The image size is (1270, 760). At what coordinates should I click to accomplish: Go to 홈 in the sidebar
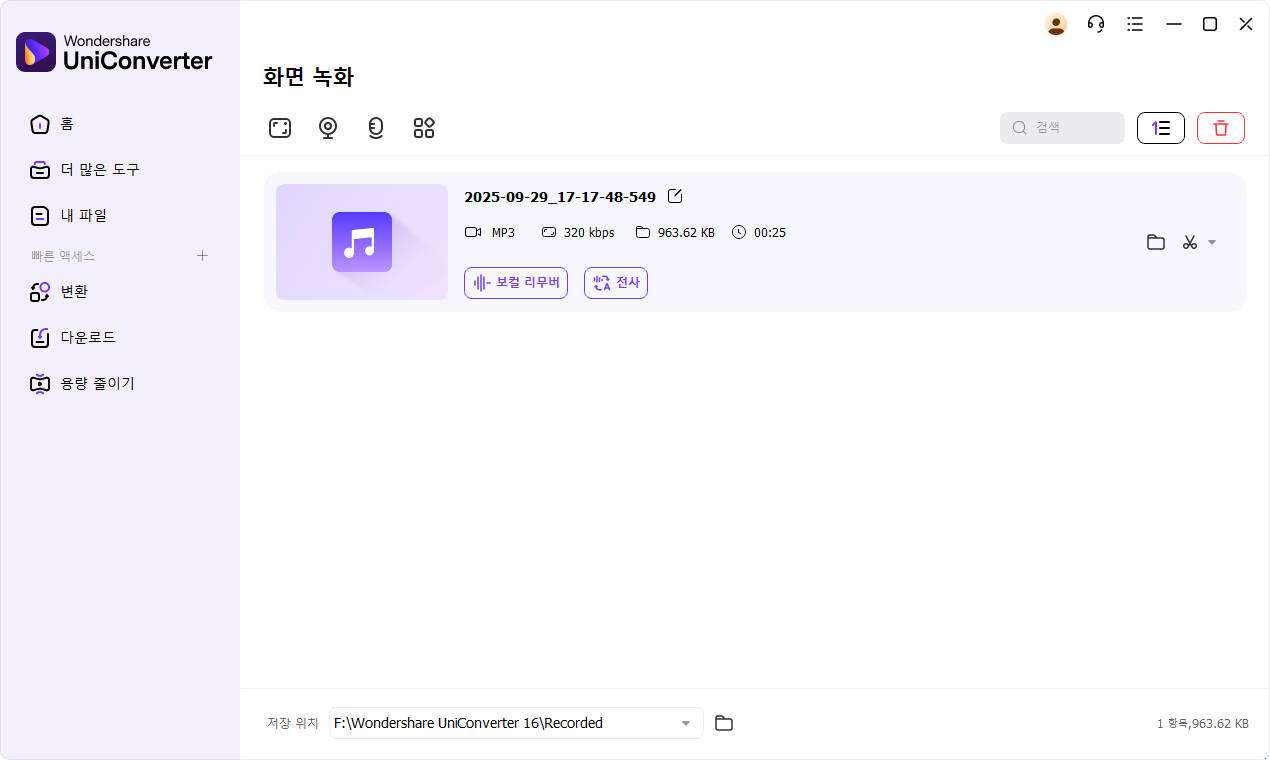(66, 124)
